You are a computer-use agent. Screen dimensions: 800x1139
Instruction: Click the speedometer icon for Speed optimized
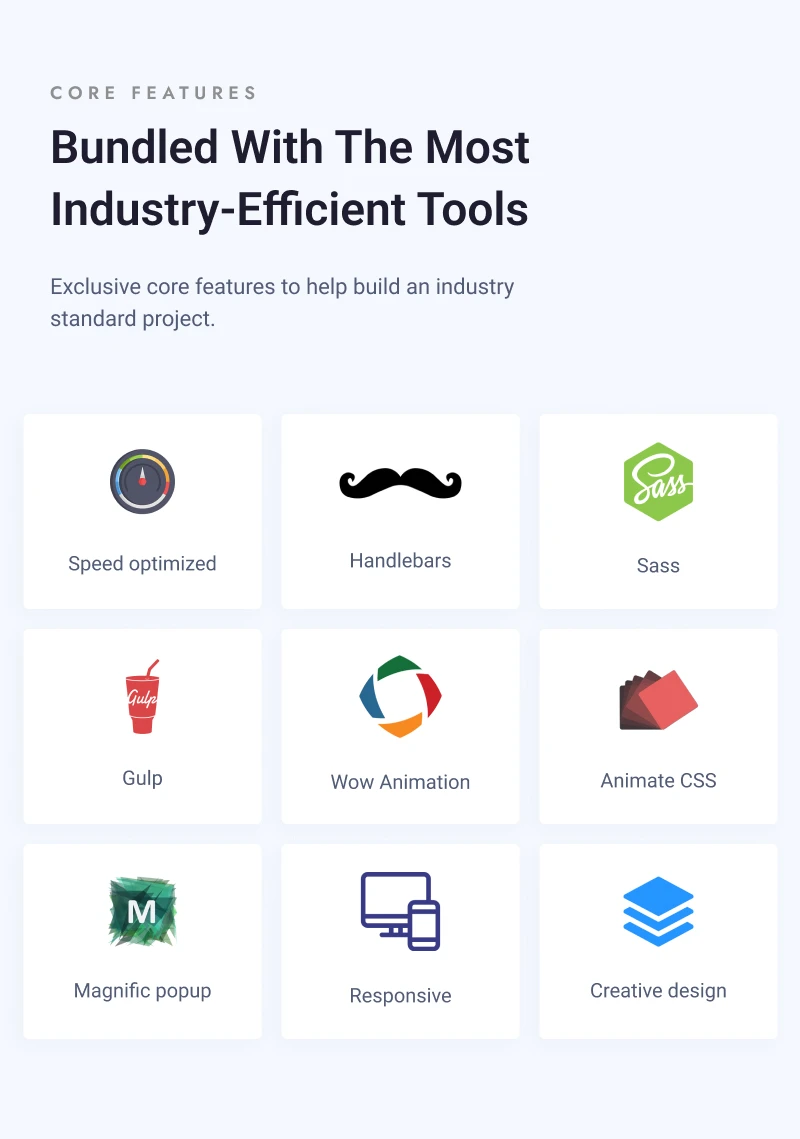click(x=142, y=481)
